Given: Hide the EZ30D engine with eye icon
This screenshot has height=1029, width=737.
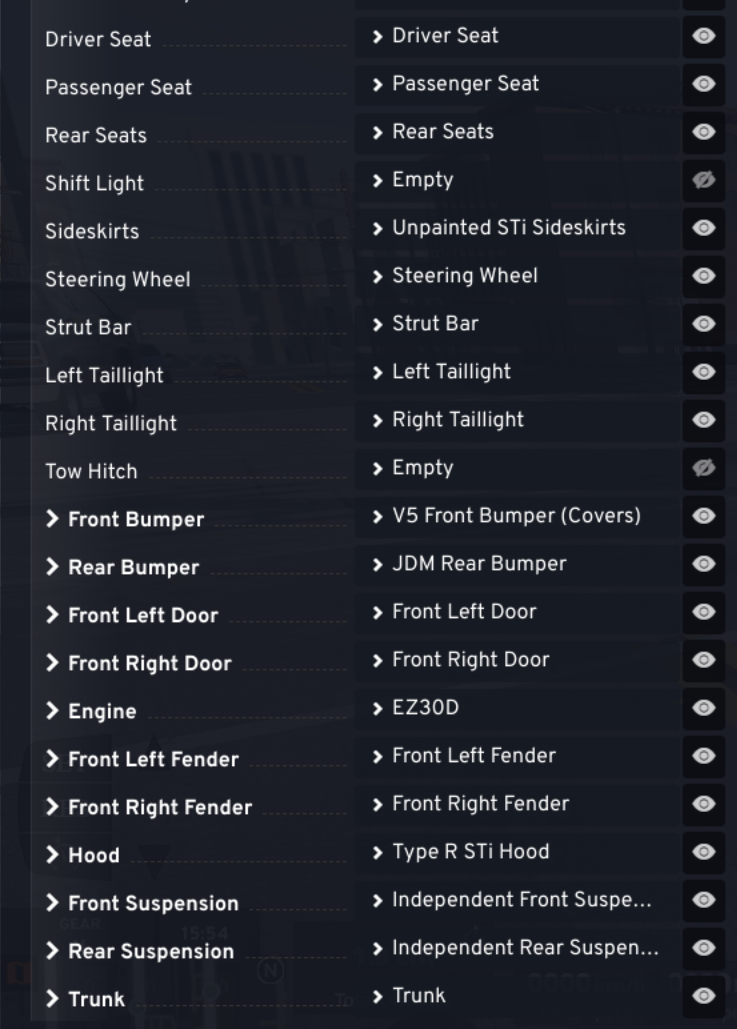Looking at the screenshot, I should pyautogui.click(x=704, y=707).
